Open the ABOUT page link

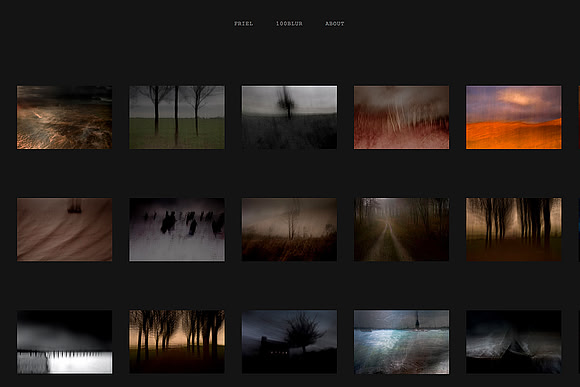(335, 24)
